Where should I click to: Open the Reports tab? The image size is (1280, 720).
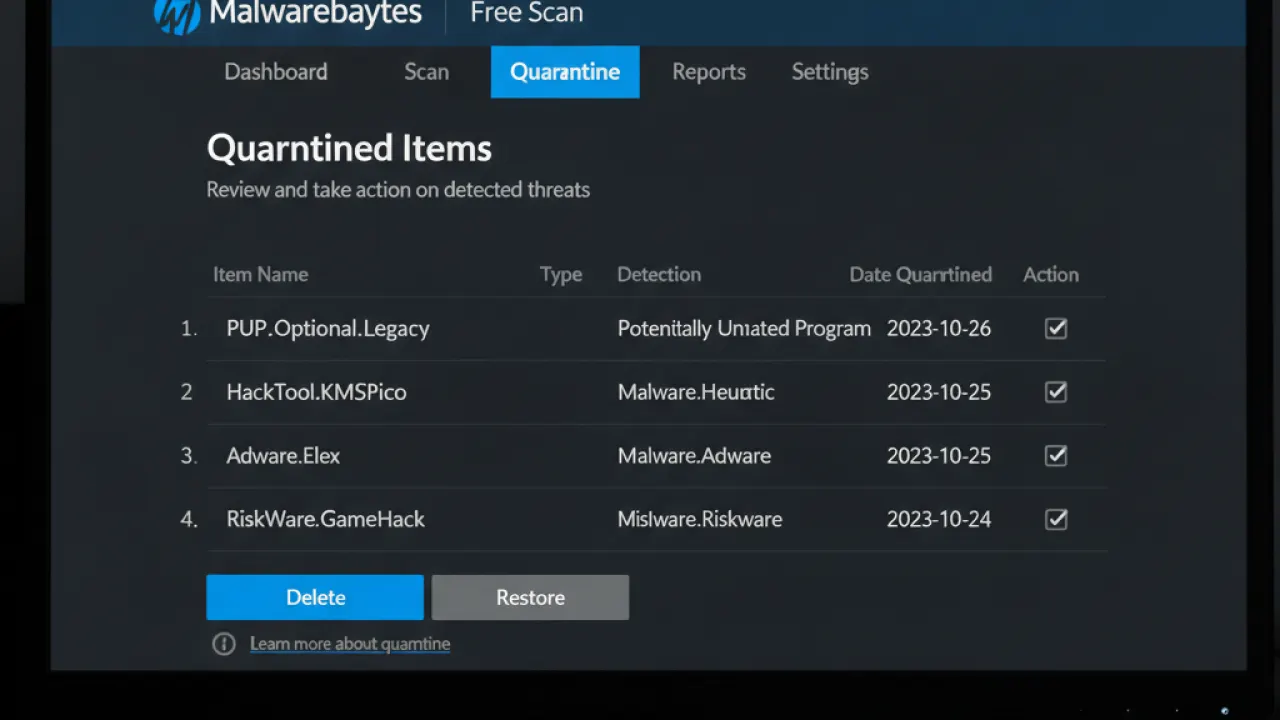point(709,72)
